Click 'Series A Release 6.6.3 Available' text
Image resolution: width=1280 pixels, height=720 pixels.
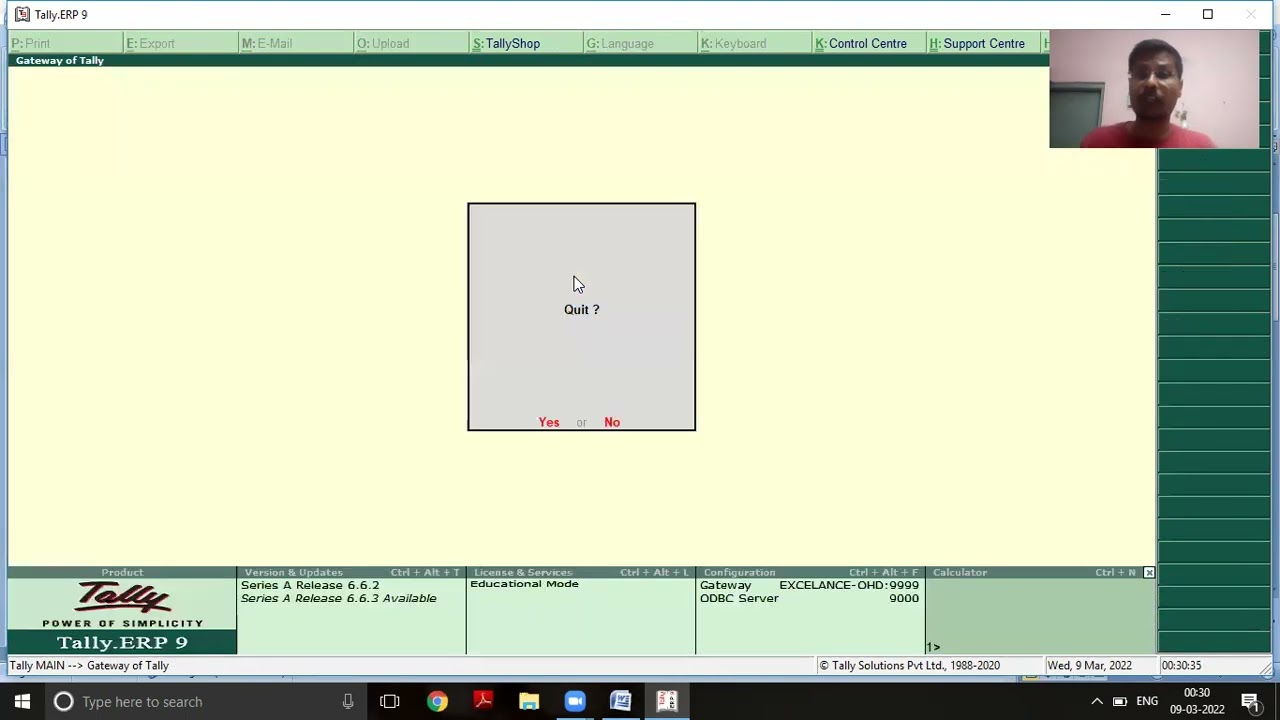pos(339,598)
